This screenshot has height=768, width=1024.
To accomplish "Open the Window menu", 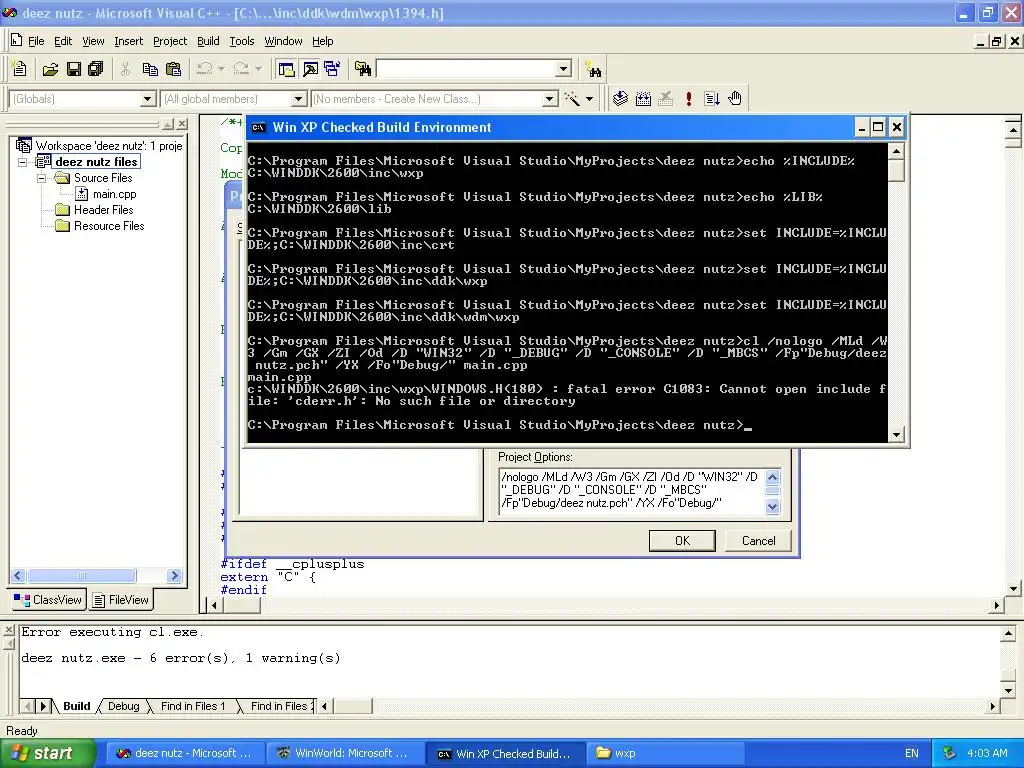I will (283, 41).
